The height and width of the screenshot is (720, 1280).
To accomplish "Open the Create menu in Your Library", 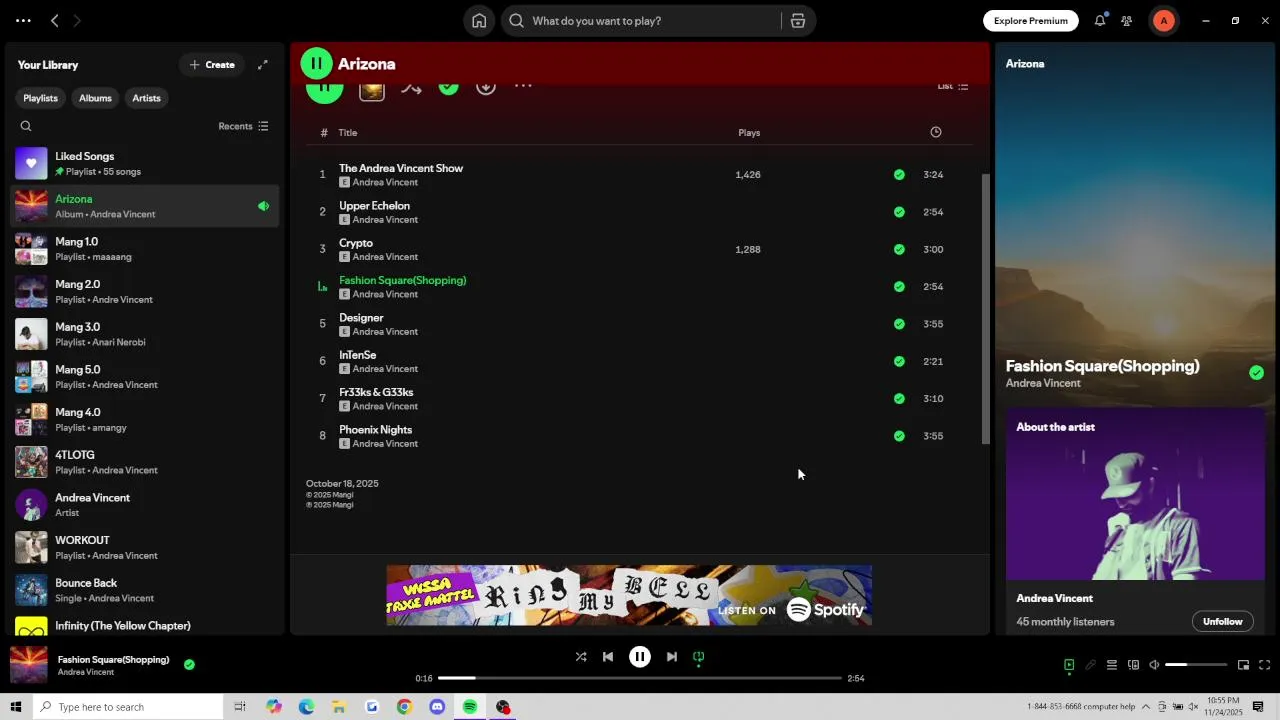I will (212, 65).
